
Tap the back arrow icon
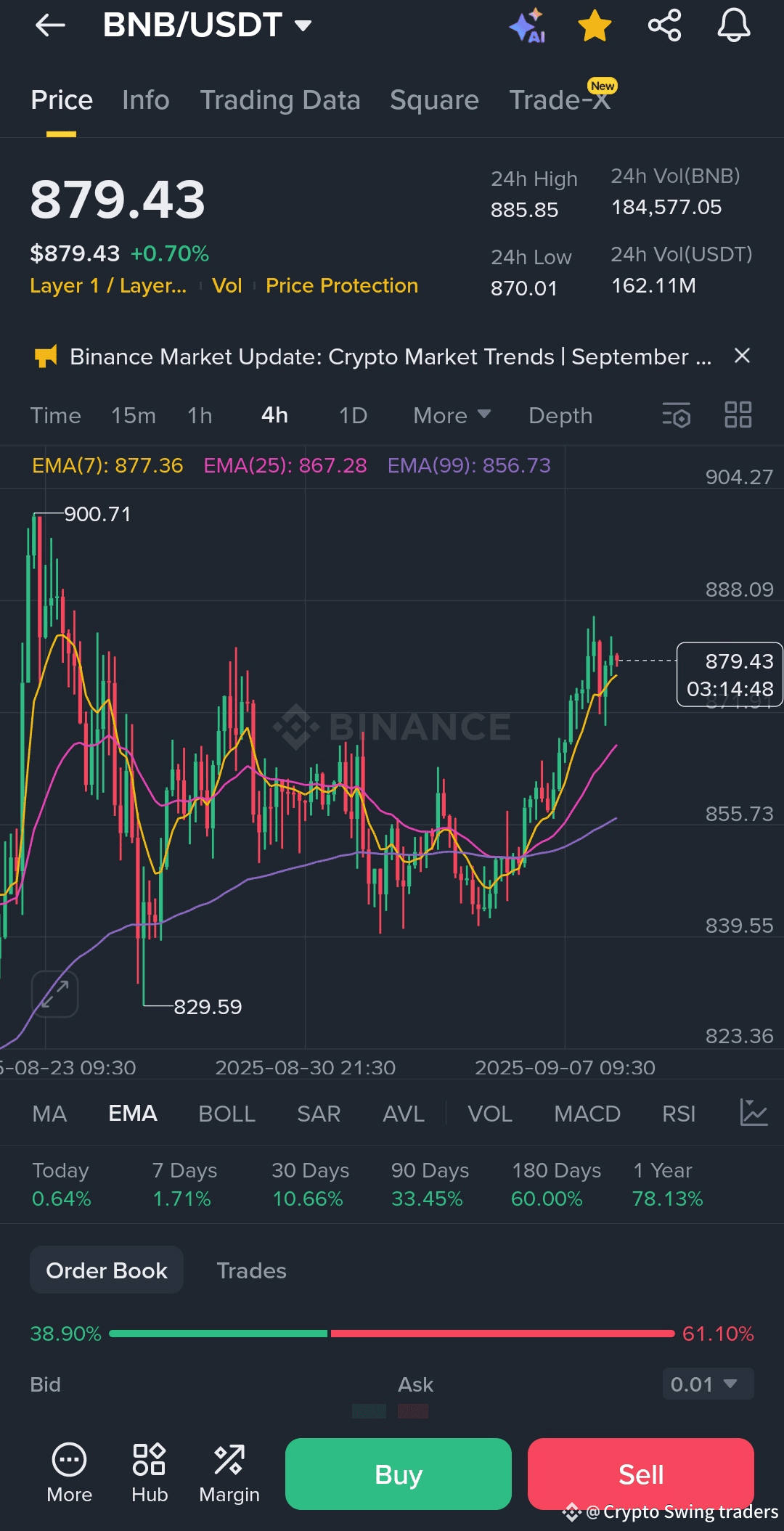click(50, 25)
